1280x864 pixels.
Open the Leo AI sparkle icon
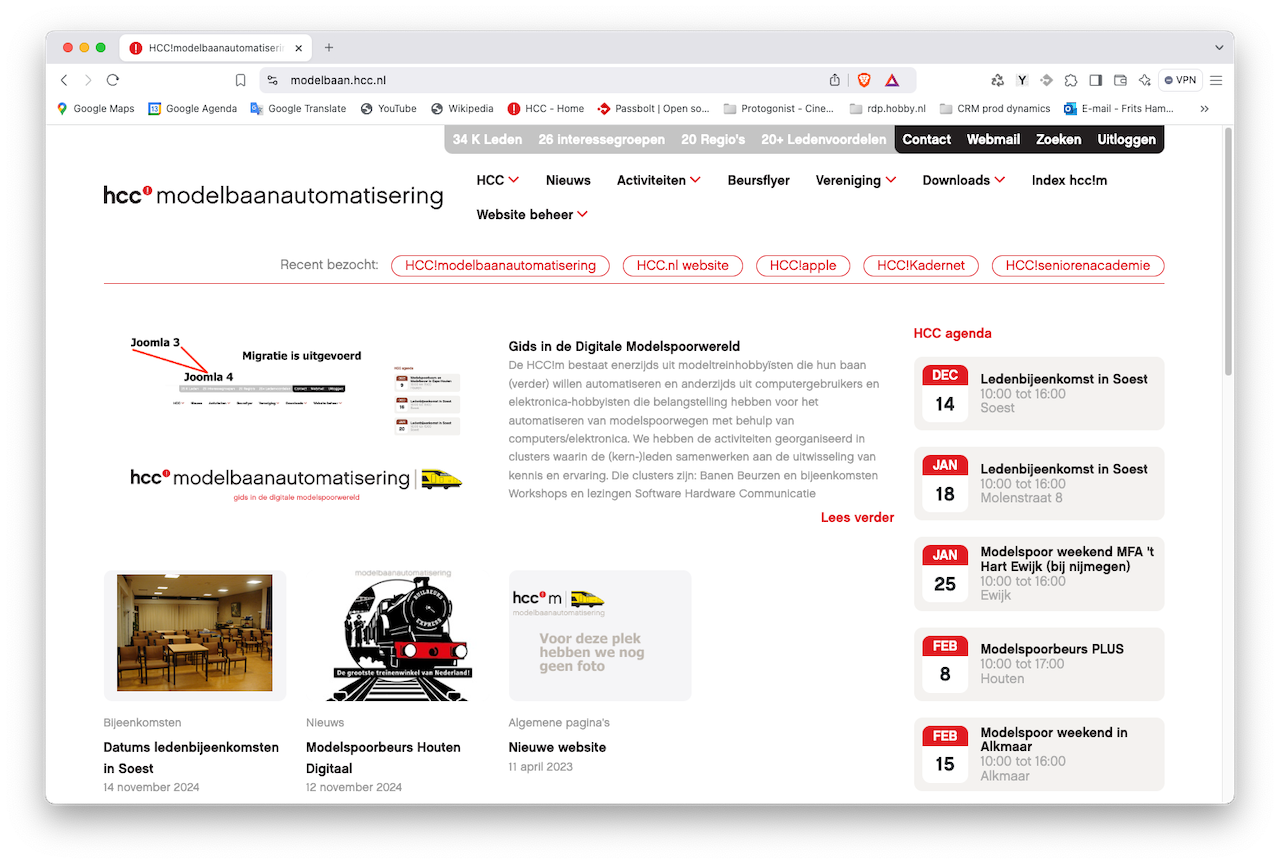[x=1145, y=80]
